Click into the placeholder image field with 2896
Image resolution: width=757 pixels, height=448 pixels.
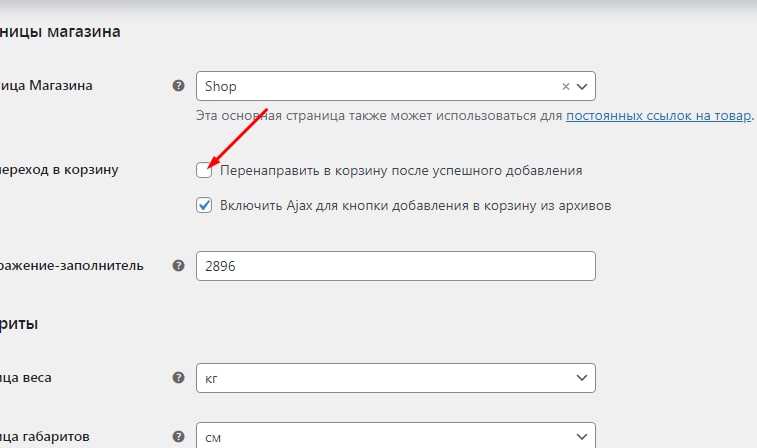(x=396, y=266)
